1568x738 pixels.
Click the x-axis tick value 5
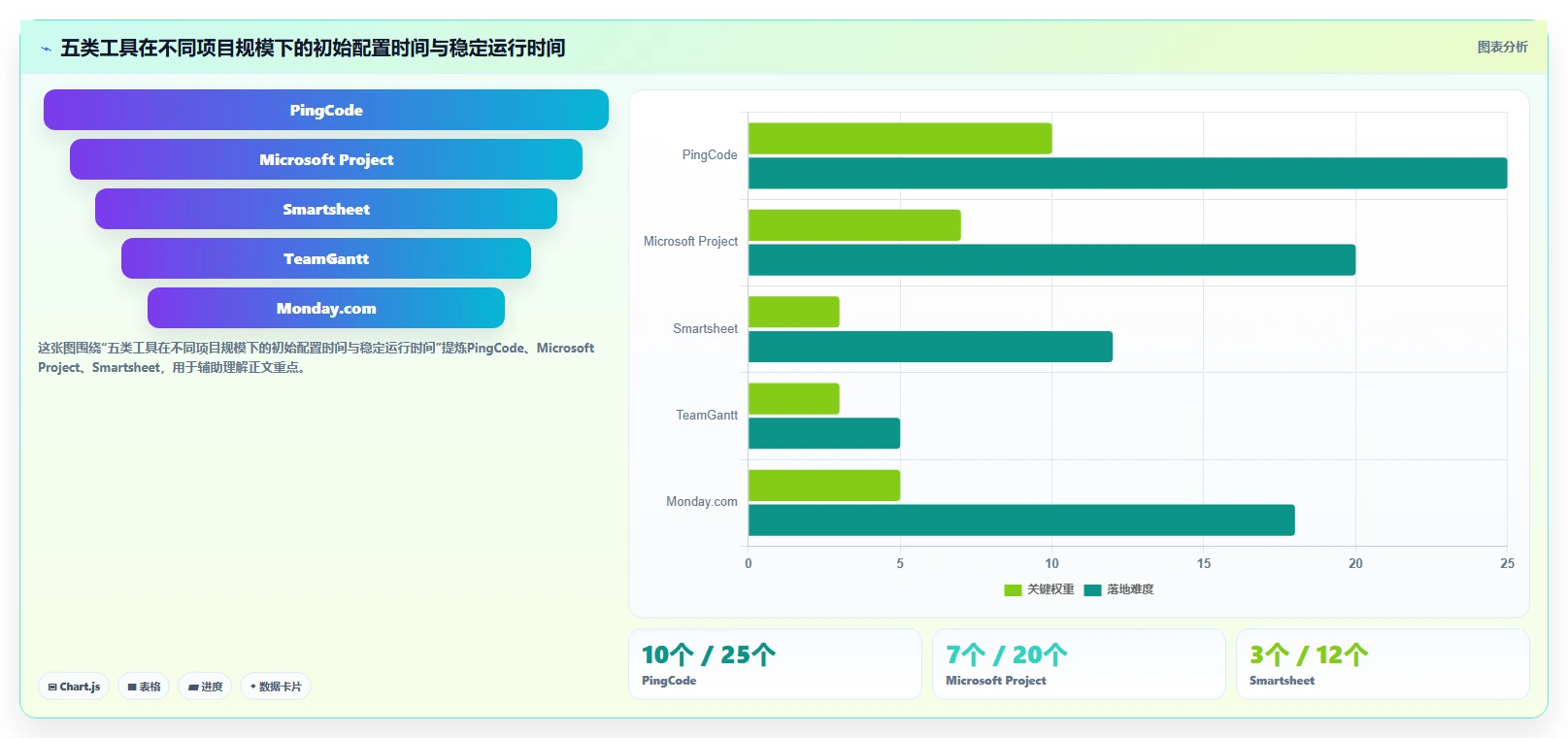point(900,563)
